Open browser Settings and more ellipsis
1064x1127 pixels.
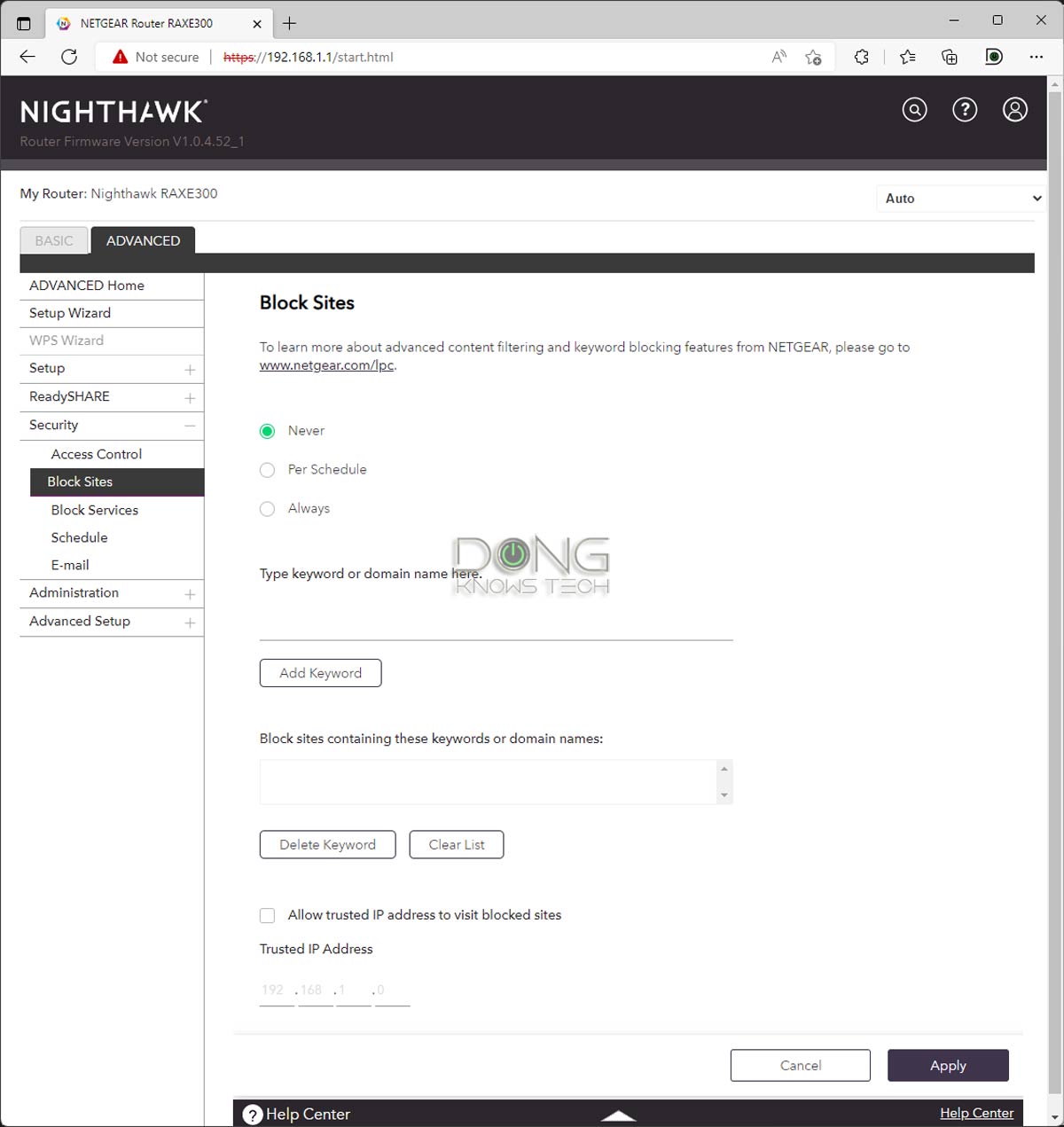(x=1037, y=57)
